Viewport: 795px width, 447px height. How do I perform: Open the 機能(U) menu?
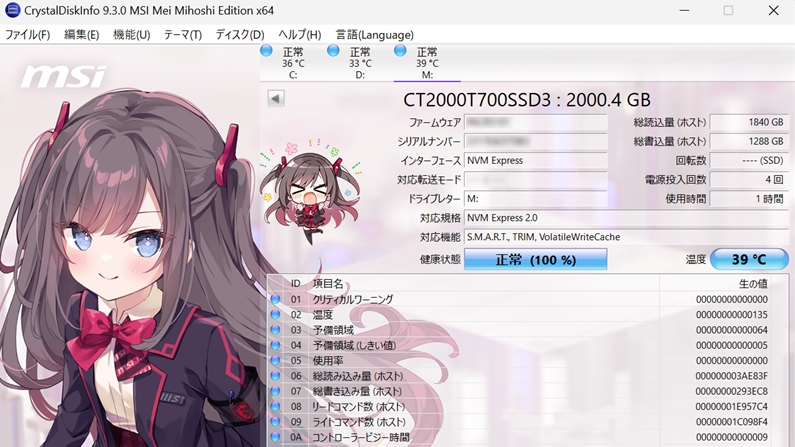pos(131,35)
